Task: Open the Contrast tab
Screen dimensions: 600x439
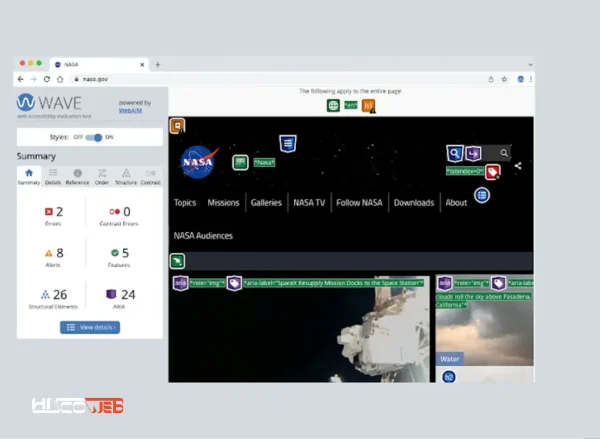Action: click(150, 177)
